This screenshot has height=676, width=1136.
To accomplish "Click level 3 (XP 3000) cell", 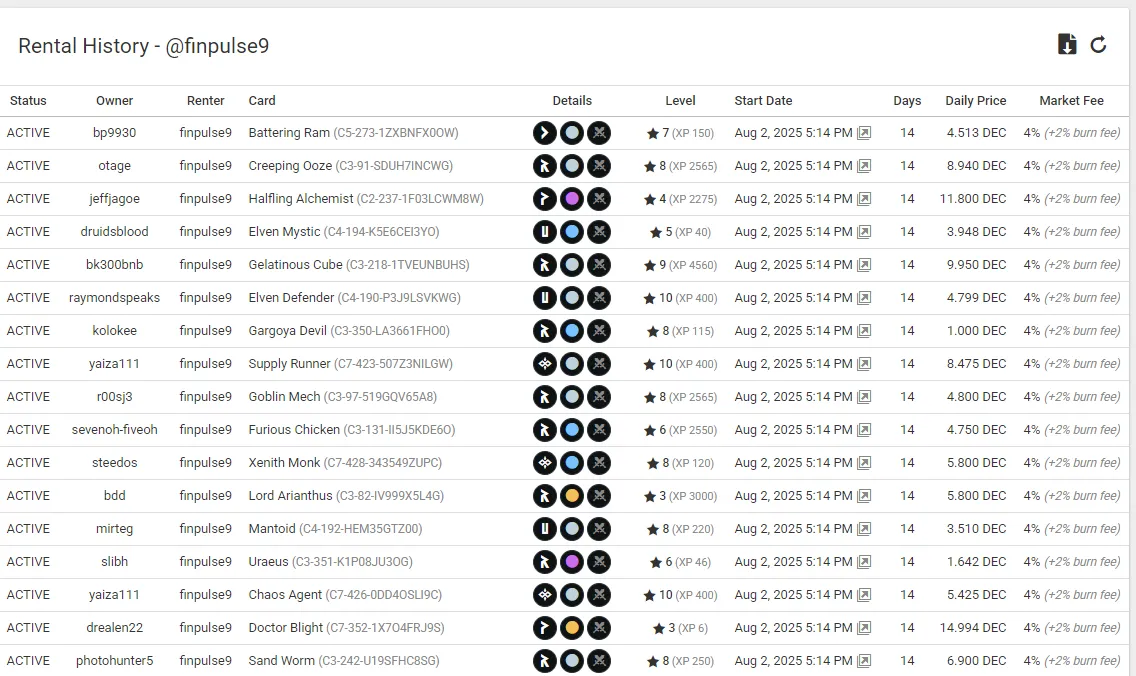I will point(680,496).
